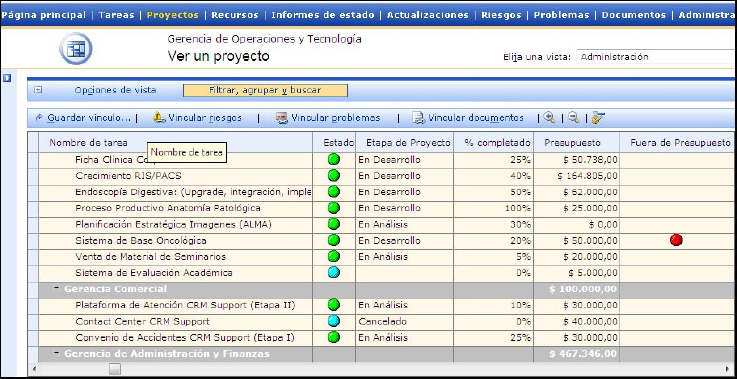Click green status dot for Ficha Clínica
This screenshot has height=379, width=737.
tap(334, 159)
